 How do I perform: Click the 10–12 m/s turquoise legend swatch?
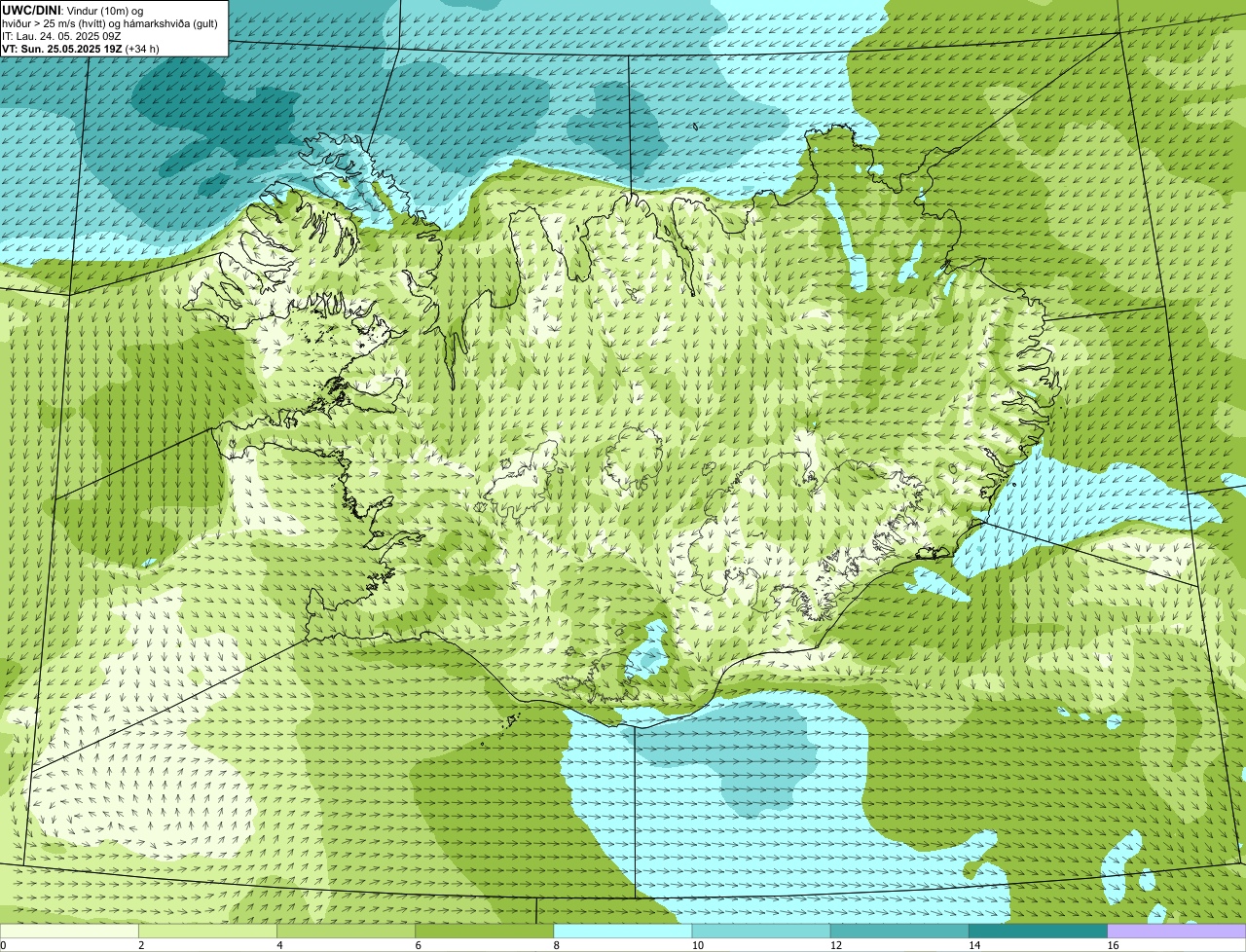pyautogui.click(x=761, y=931)
